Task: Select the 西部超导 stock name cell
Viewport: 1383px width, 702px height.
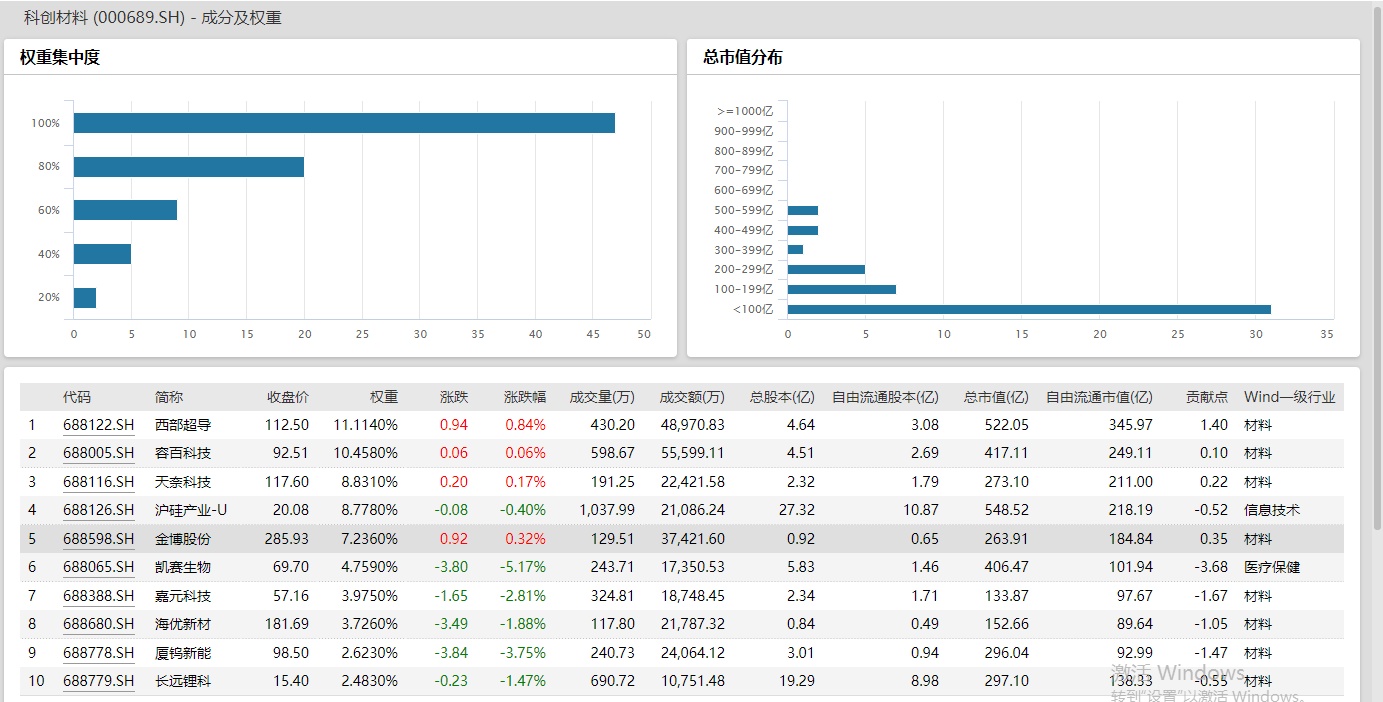Action: pyautogui.click(x=183, y=425)
